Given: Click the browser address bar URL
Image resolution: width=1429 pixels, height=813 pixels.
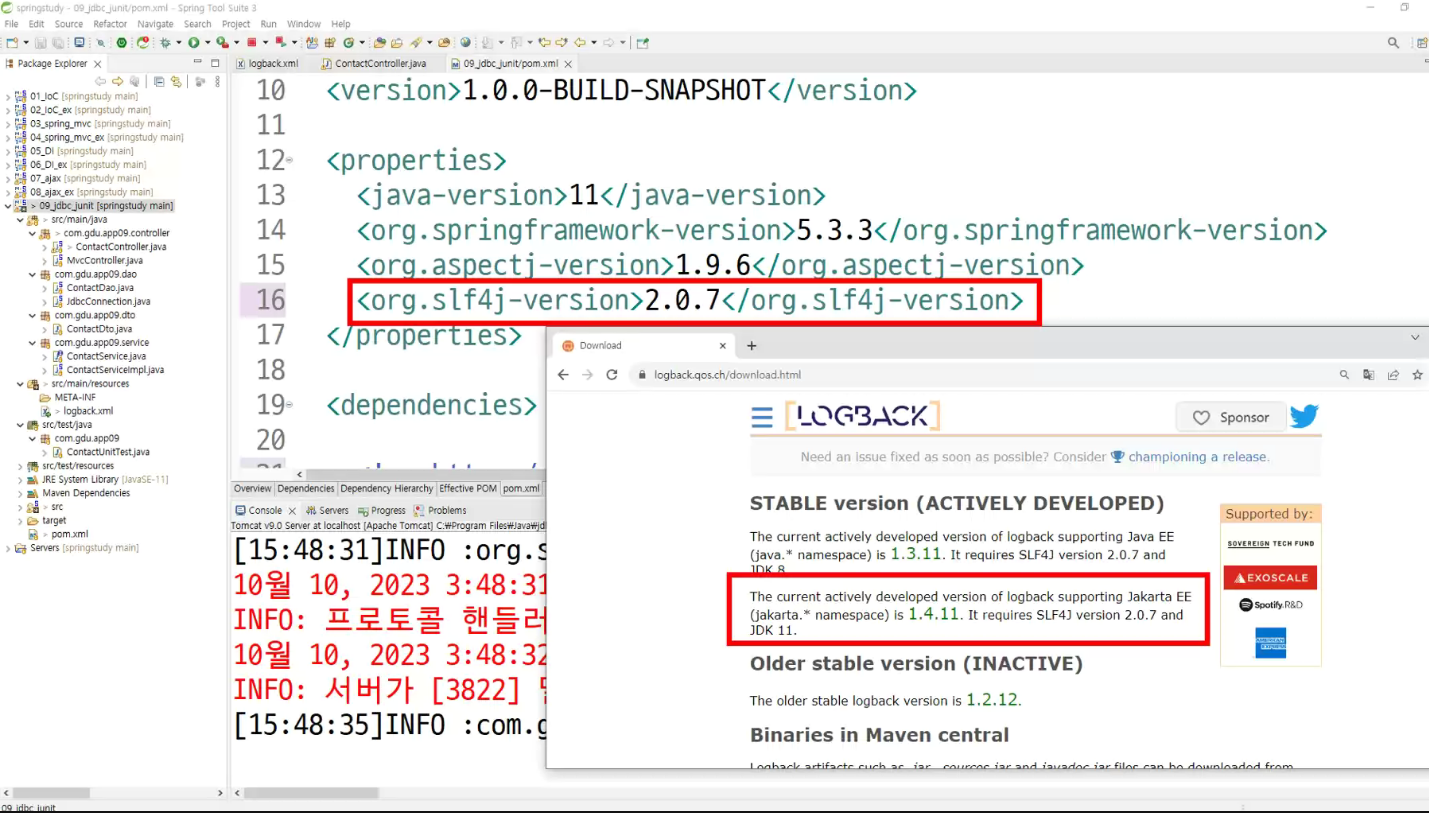Looking at the screenshot, I should [x=727, y=375].
